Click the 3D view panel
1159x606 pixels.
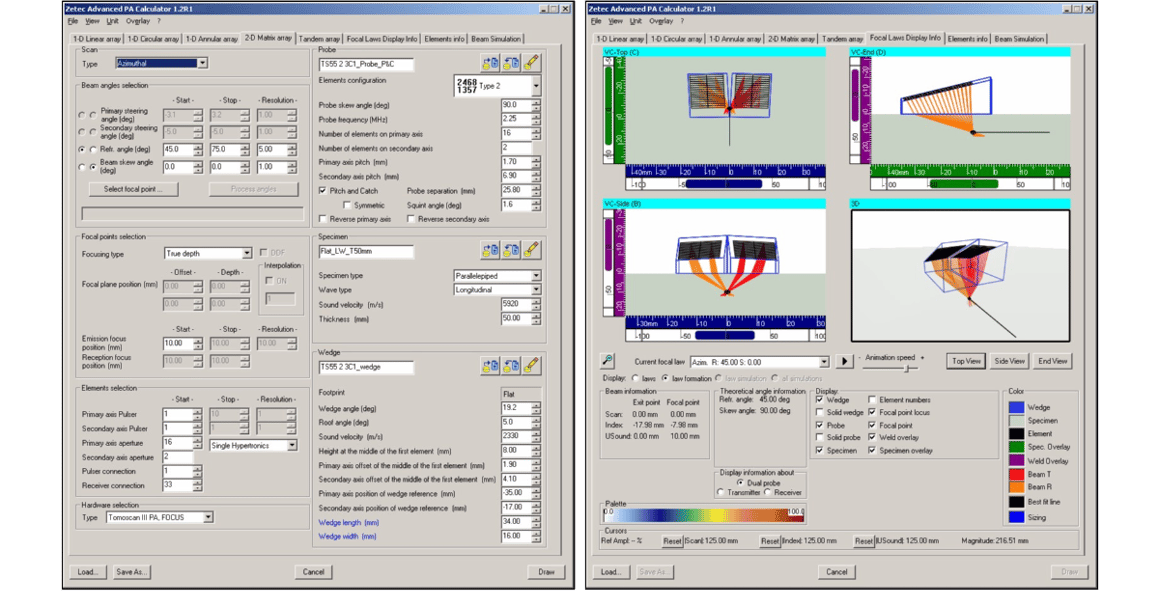(x=960, y=276)
